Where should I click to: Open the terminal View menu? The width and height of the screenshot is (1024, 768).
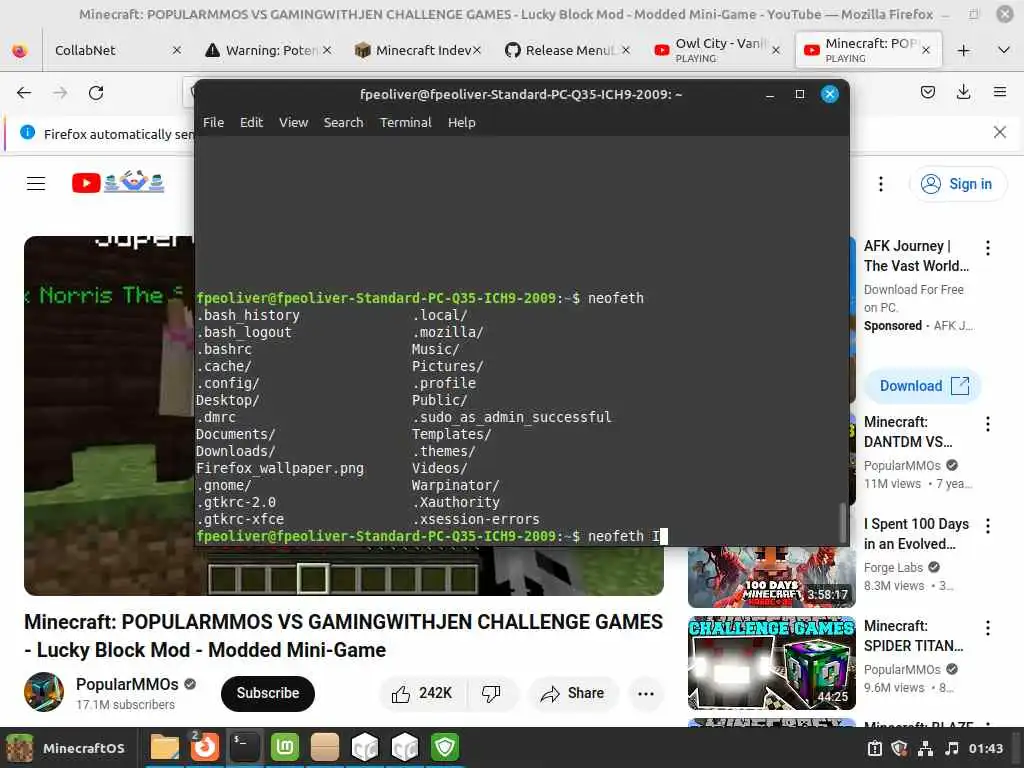click(293, 123)
